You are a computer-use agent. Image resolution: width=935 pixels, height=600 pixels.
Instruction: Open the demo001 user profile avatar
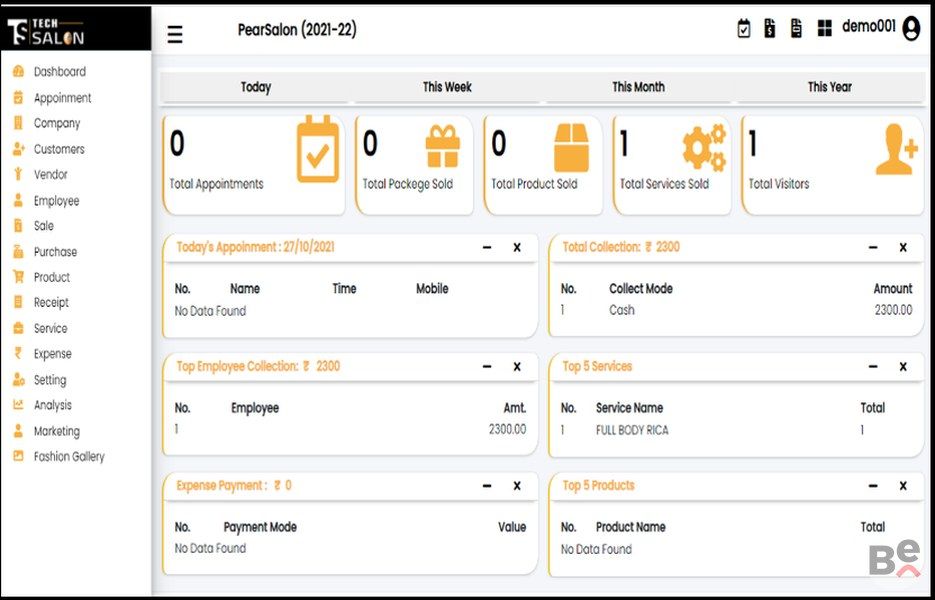(911, 29)
